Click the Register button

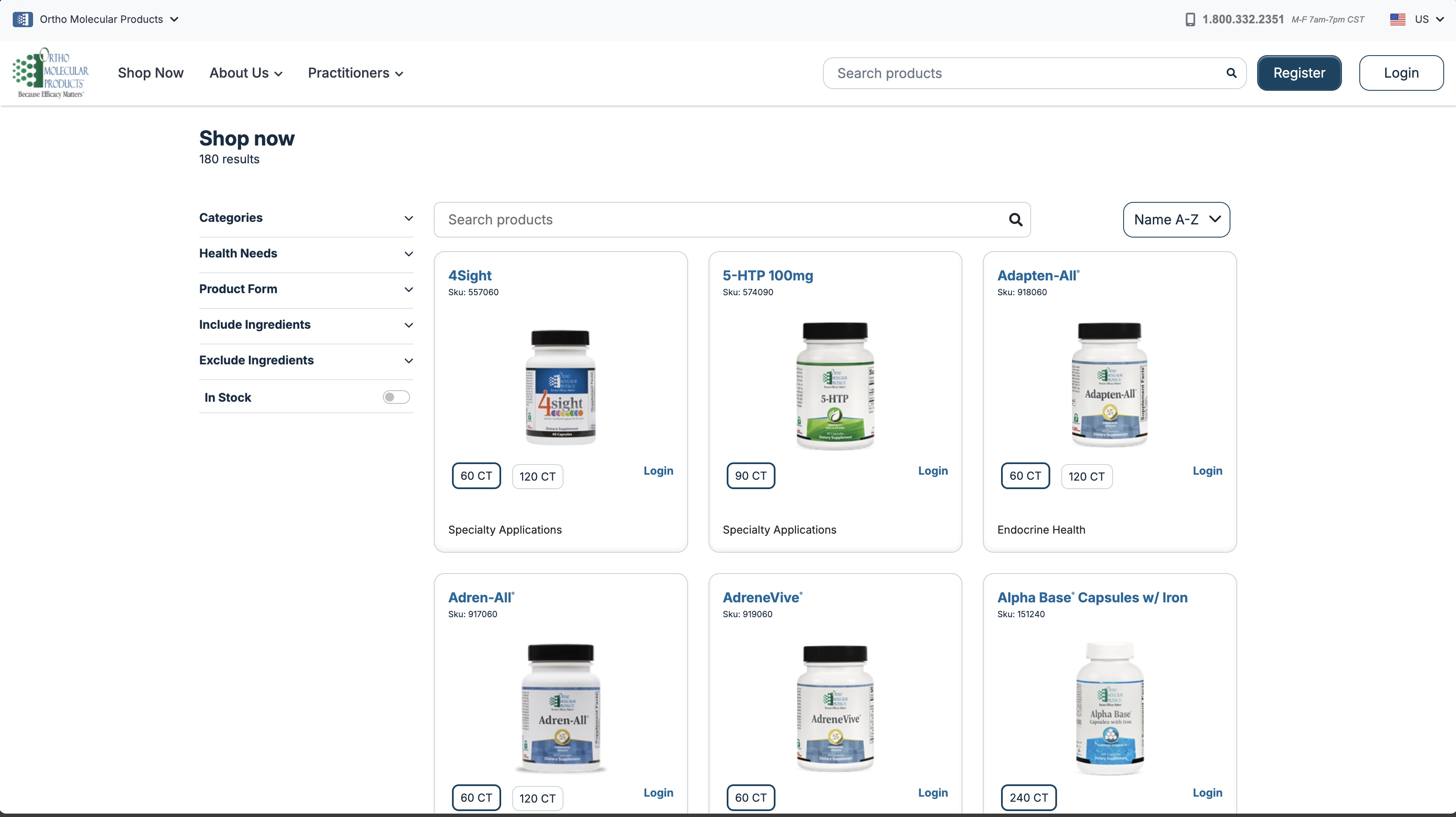1298,73
